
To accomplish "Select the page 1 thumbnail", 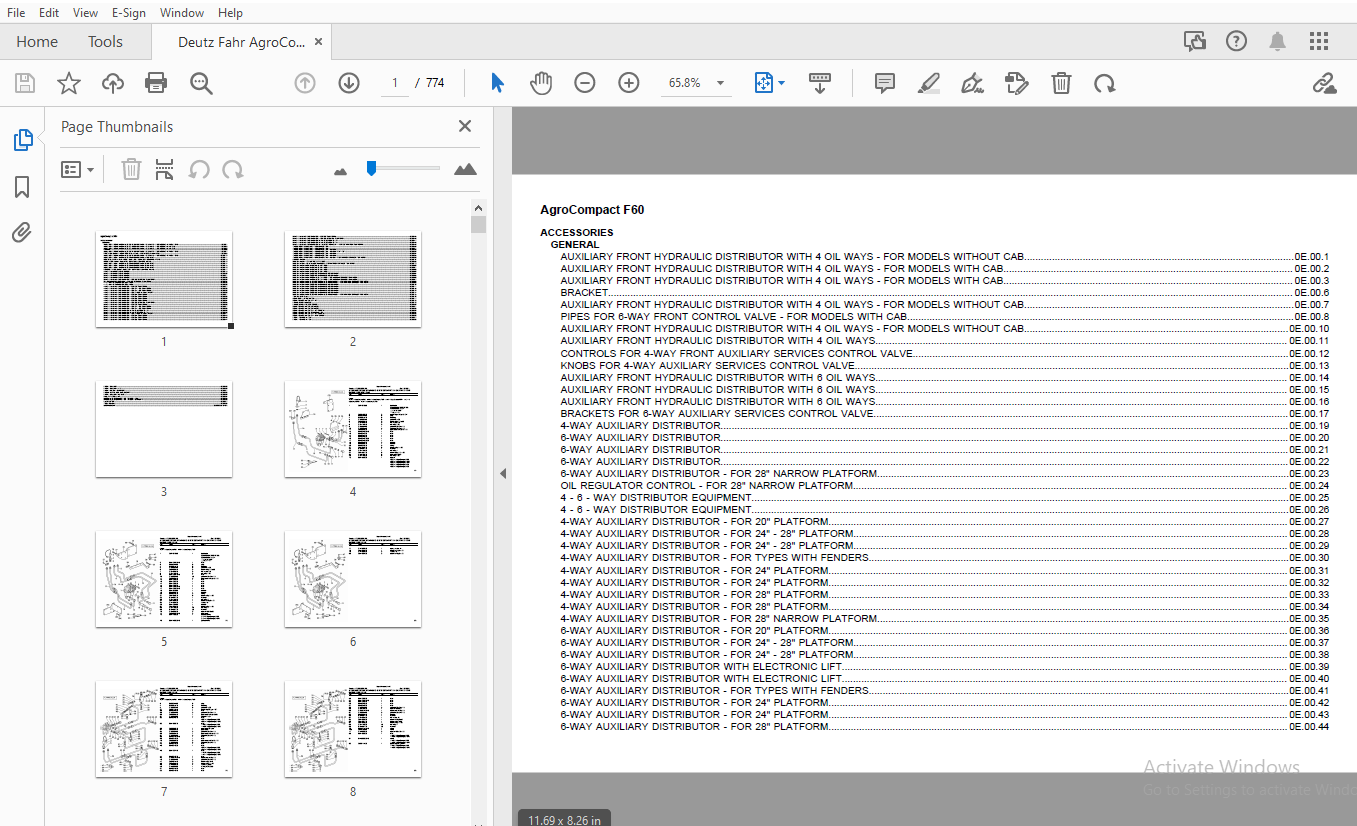I will click(164, 279).
